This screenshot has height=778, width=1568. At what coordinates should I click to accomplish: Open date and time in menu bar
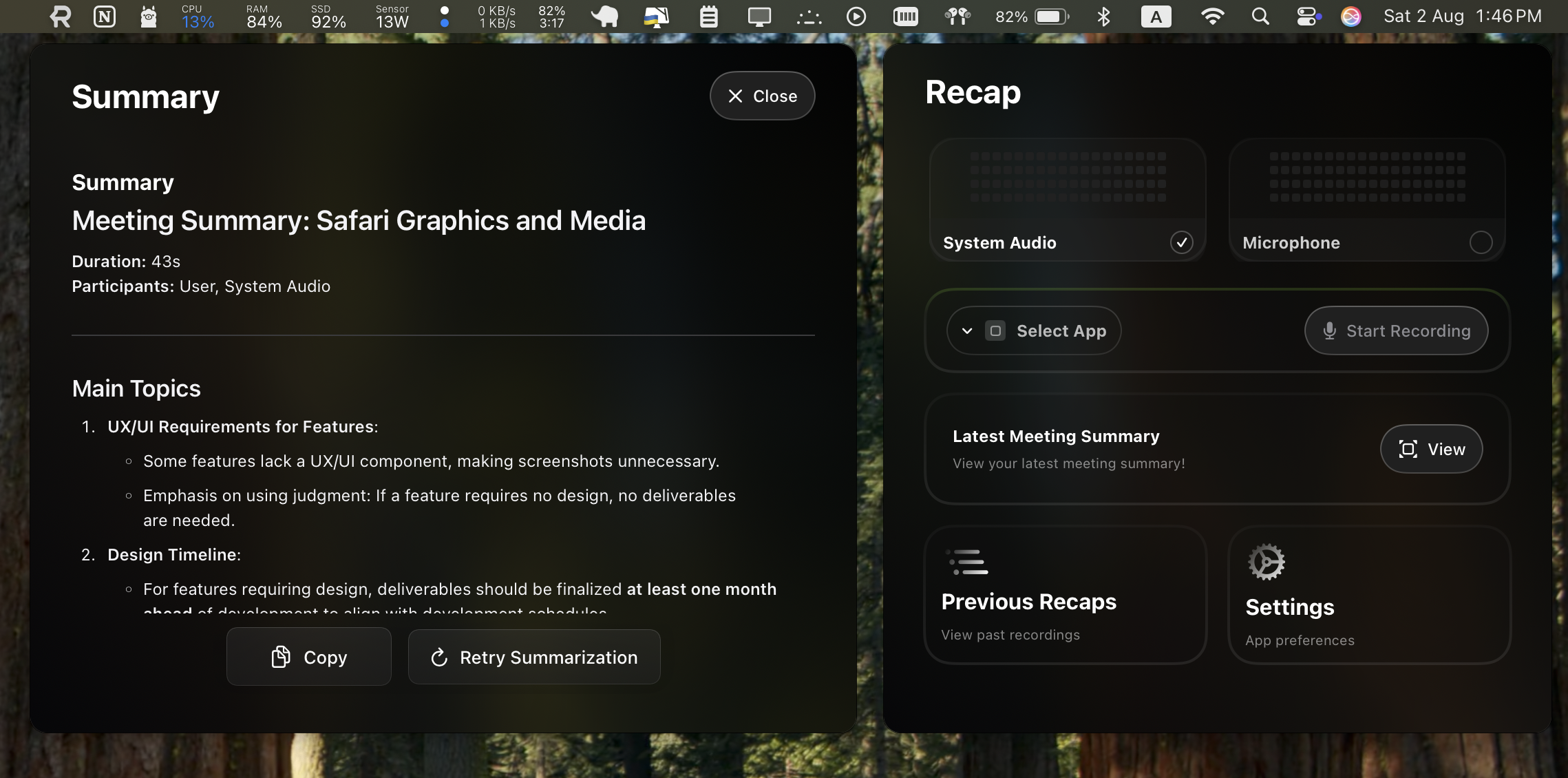coord(1462,17)
